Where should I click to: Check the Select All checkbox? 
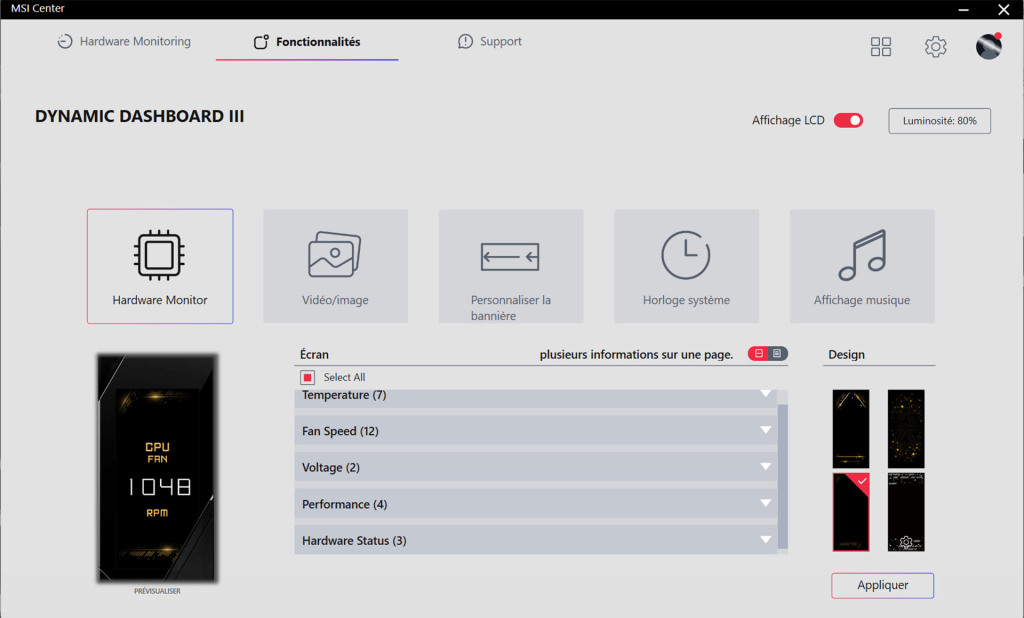(308, 378)
